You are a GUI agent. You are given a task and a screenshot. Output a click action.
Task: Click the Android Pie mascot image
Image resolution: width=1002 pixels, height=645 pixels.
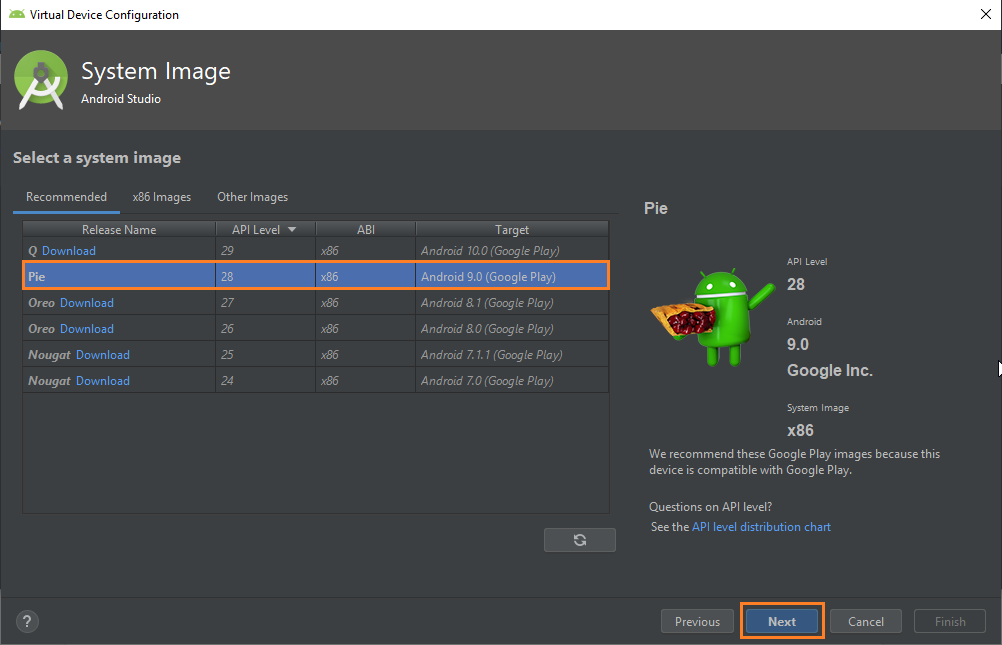click(712, 316)
